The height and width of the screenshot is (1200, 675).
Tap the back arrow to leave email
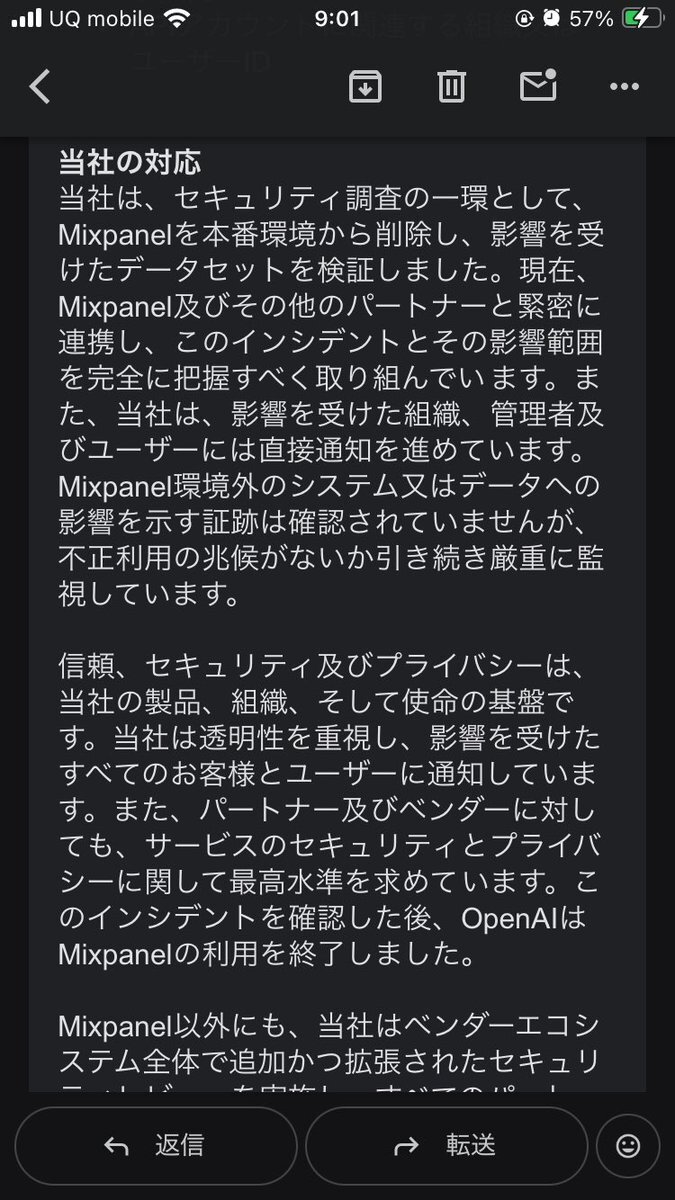pyautogui.click(x=39, y=88)
